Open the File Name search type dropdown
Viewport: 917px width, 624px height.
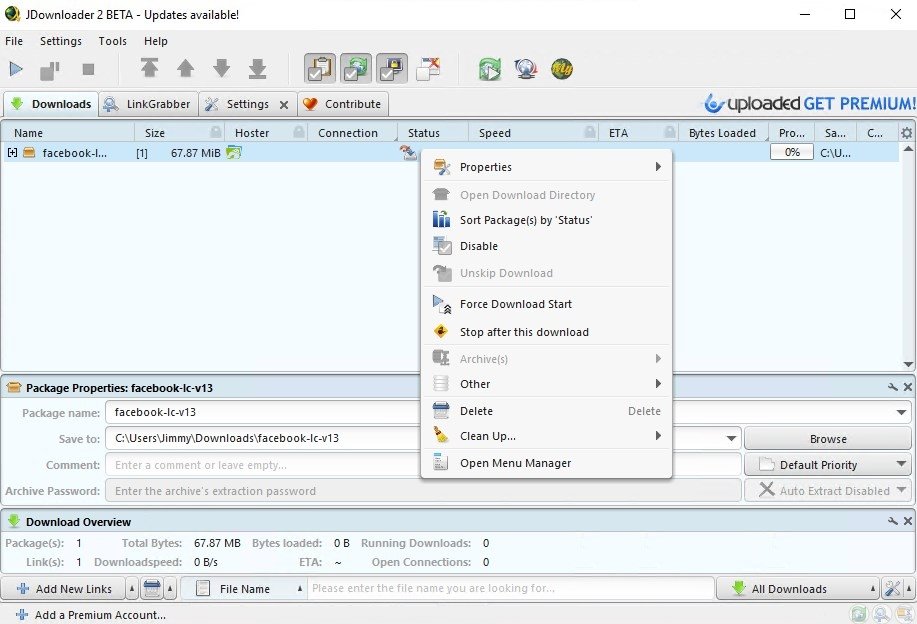pos(243,589)
